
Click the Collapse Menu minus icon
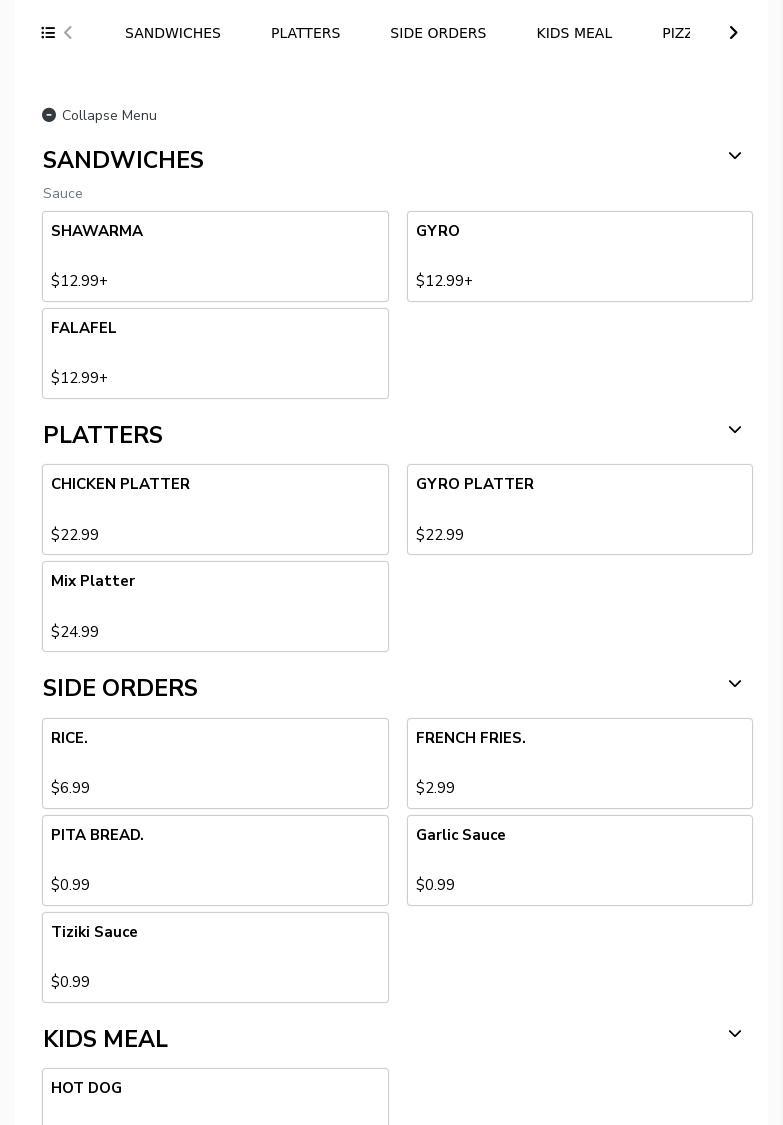tap(49, 115)
